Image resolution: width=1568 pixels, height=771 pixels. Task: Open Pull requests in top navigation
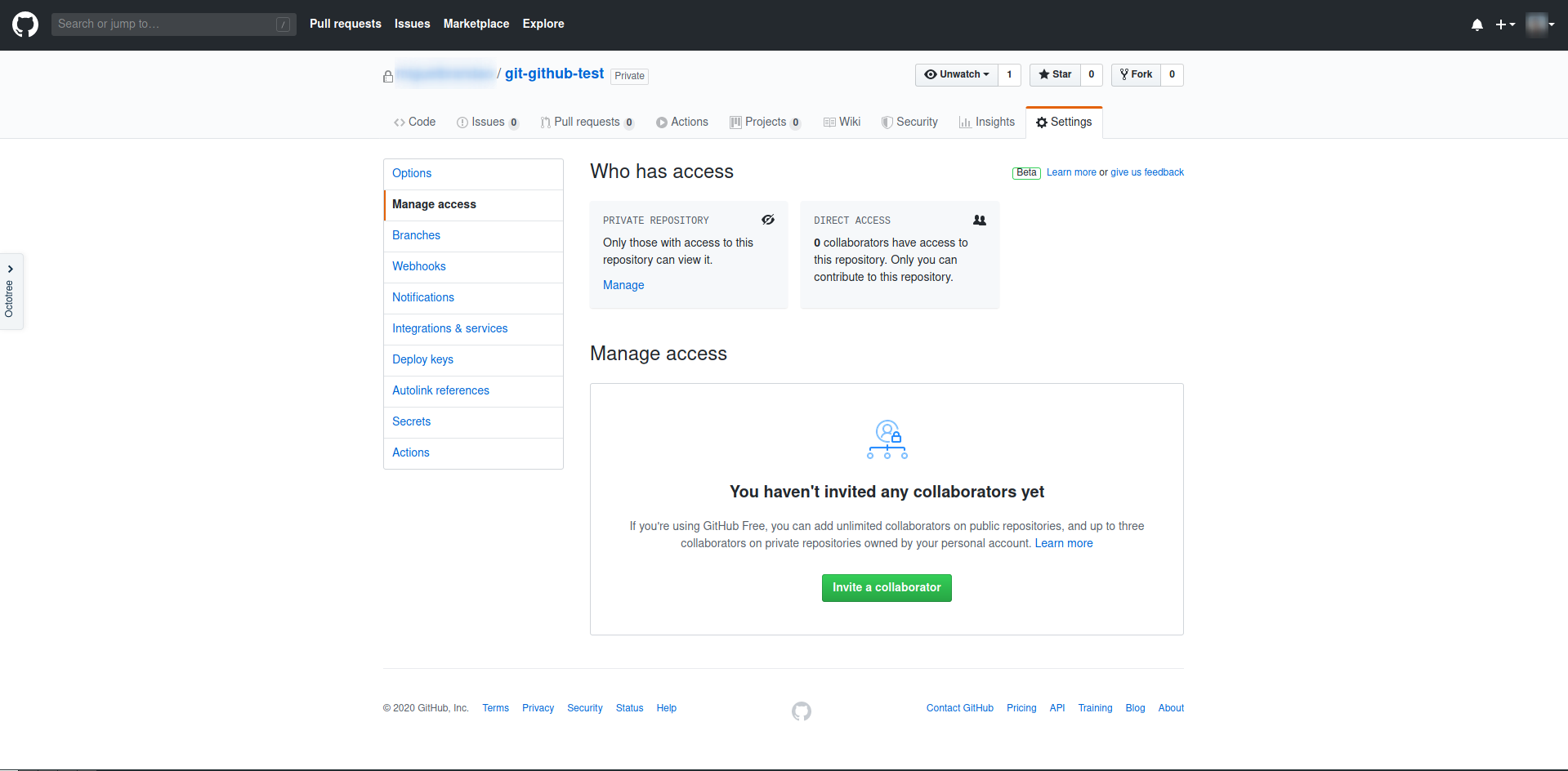coord(346,24)
